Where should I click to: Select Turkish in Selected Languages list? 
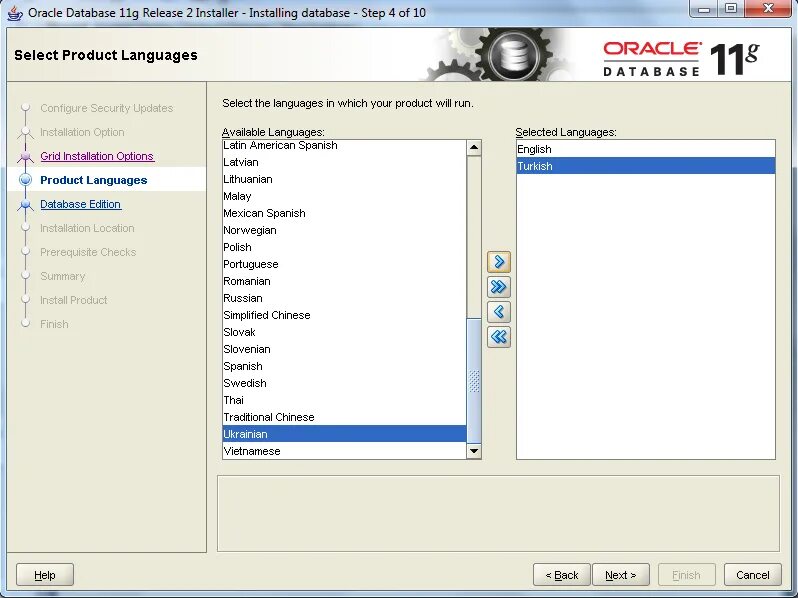coord(646,166)
